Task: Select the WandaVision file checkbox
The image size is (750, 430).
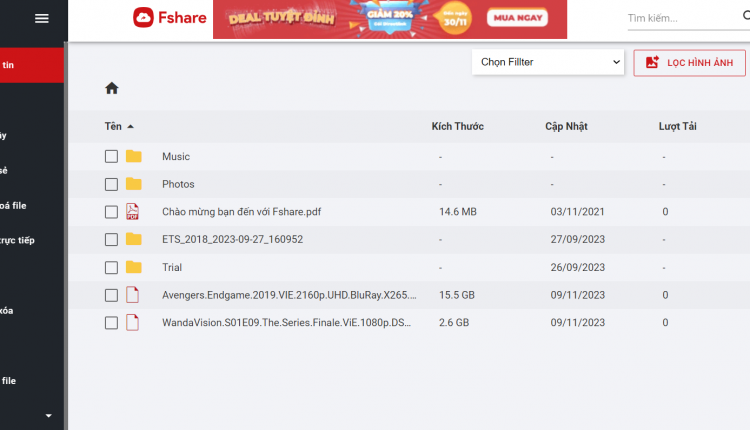Action: [111, 323]
